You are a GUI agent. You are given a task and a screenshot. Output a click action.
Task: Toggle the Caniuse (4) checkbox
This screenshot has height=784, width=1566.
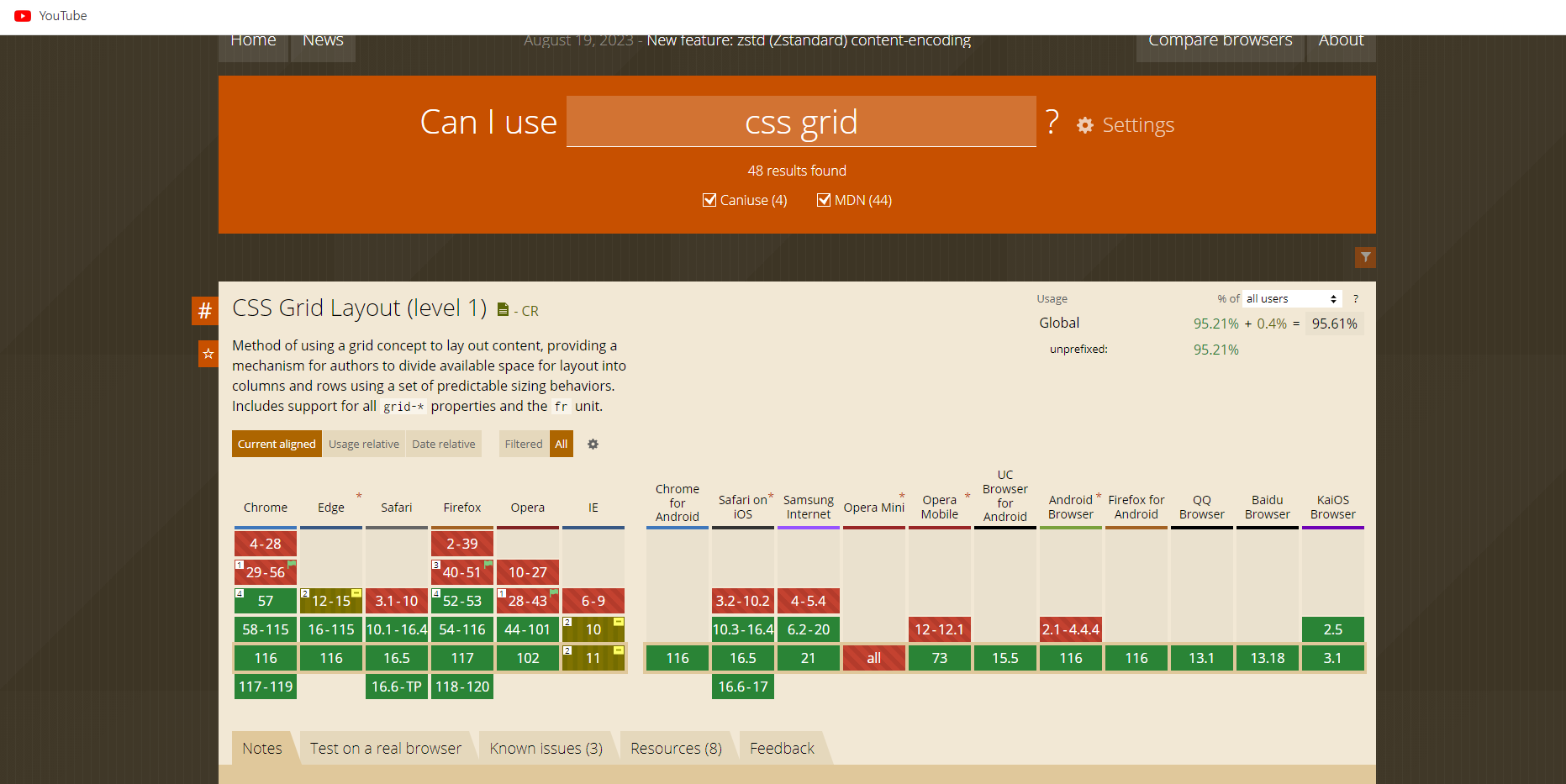coord(709,200)
